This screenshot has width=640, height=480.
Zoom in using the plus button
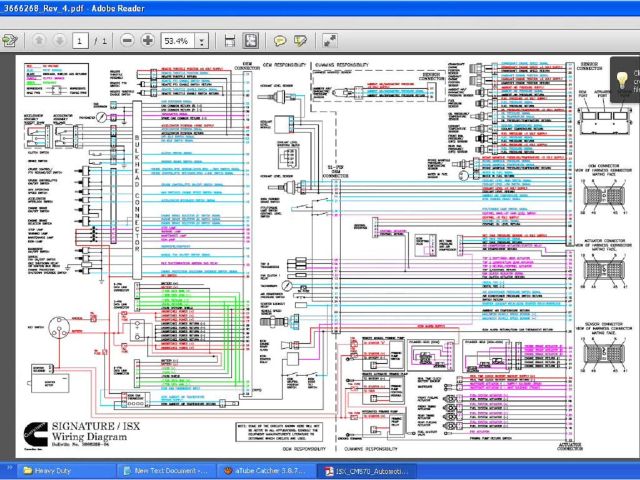click(148, 41)
